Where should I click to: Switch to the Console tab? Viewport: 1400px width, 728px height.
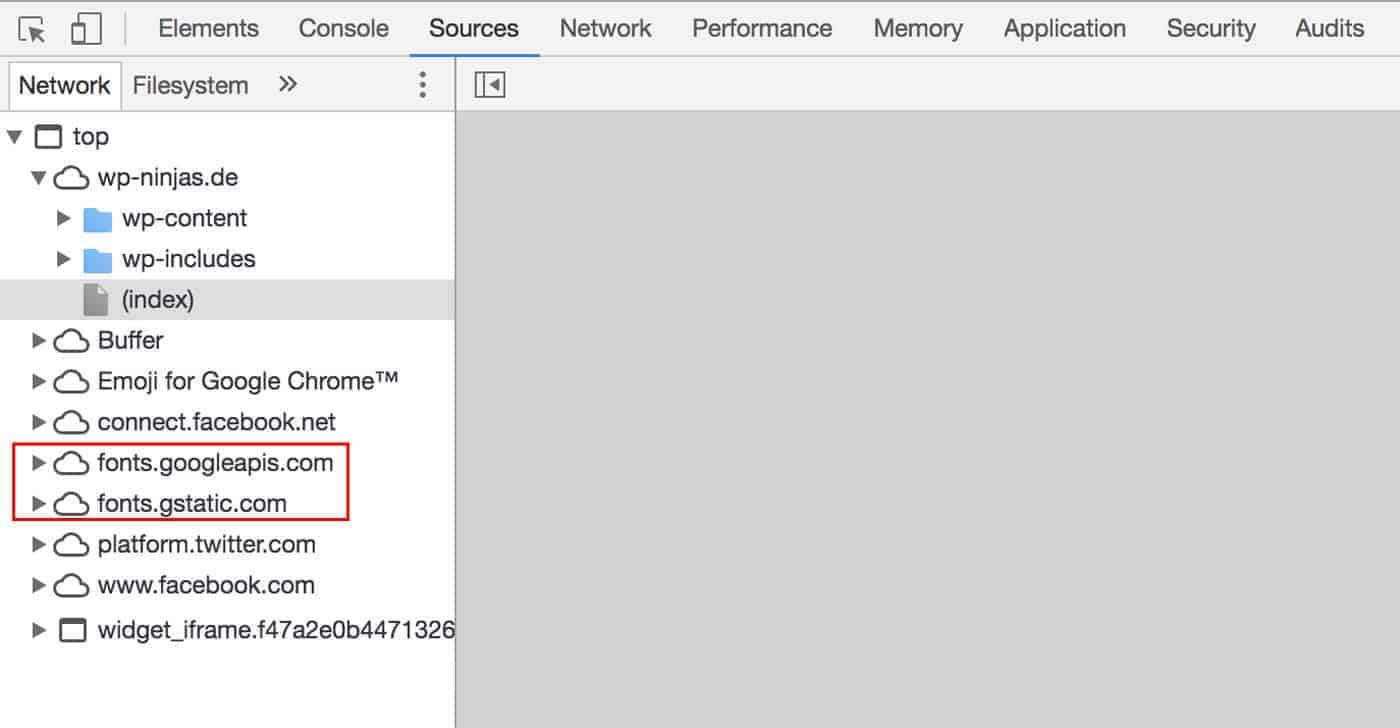343,29
